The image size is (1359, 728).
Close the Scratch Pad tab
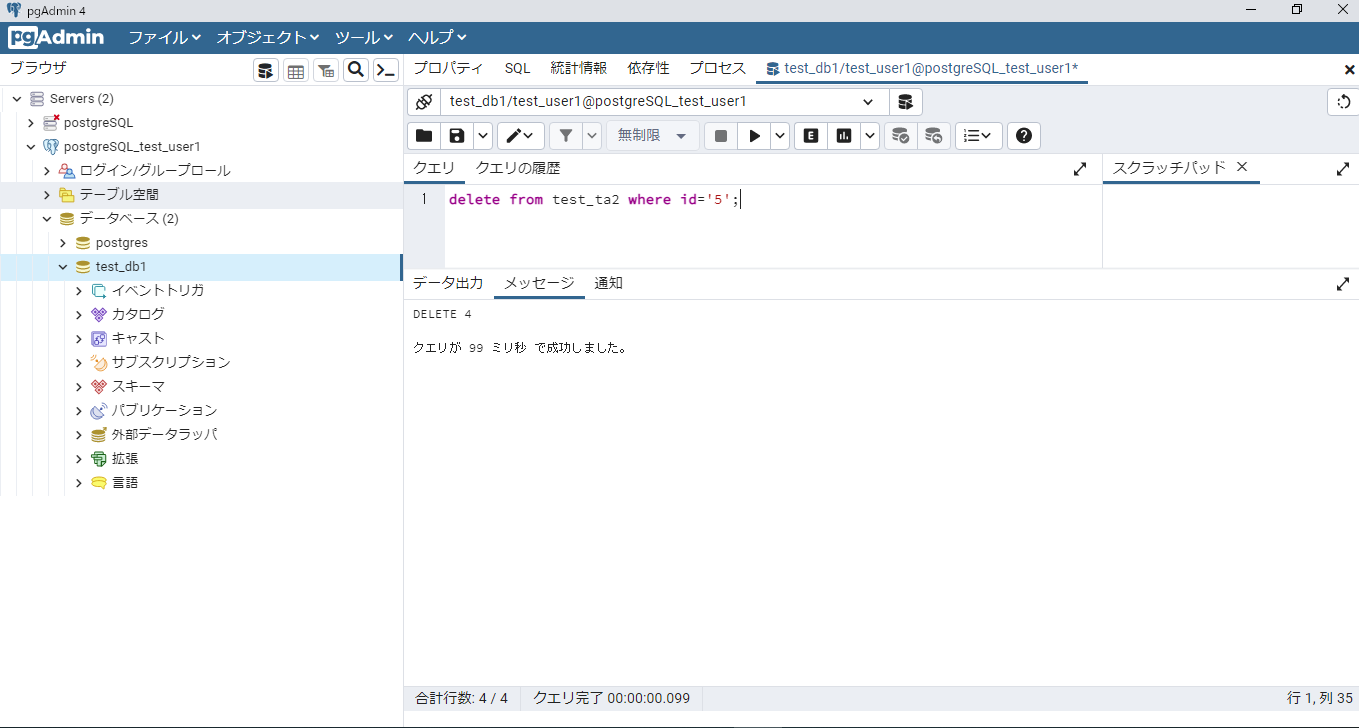(1242, 167)
